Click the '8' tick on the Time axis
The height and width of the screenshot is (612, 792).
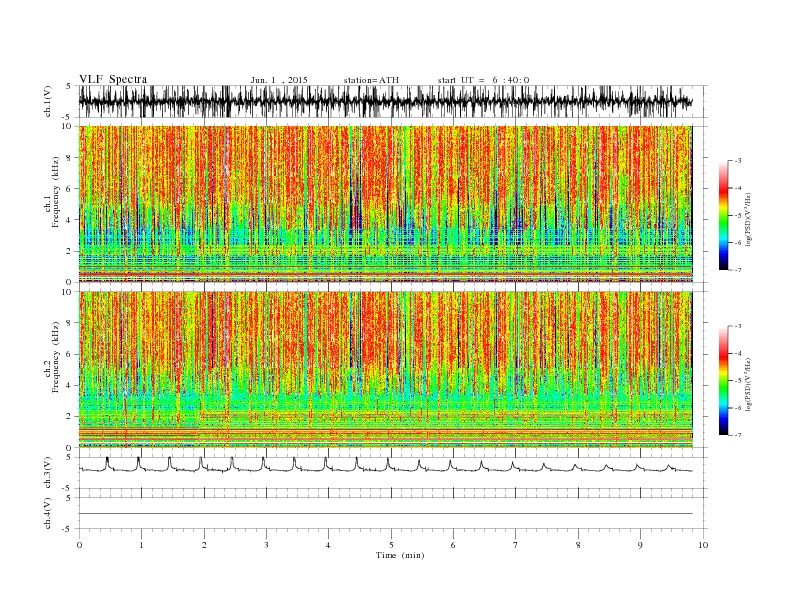578,545
